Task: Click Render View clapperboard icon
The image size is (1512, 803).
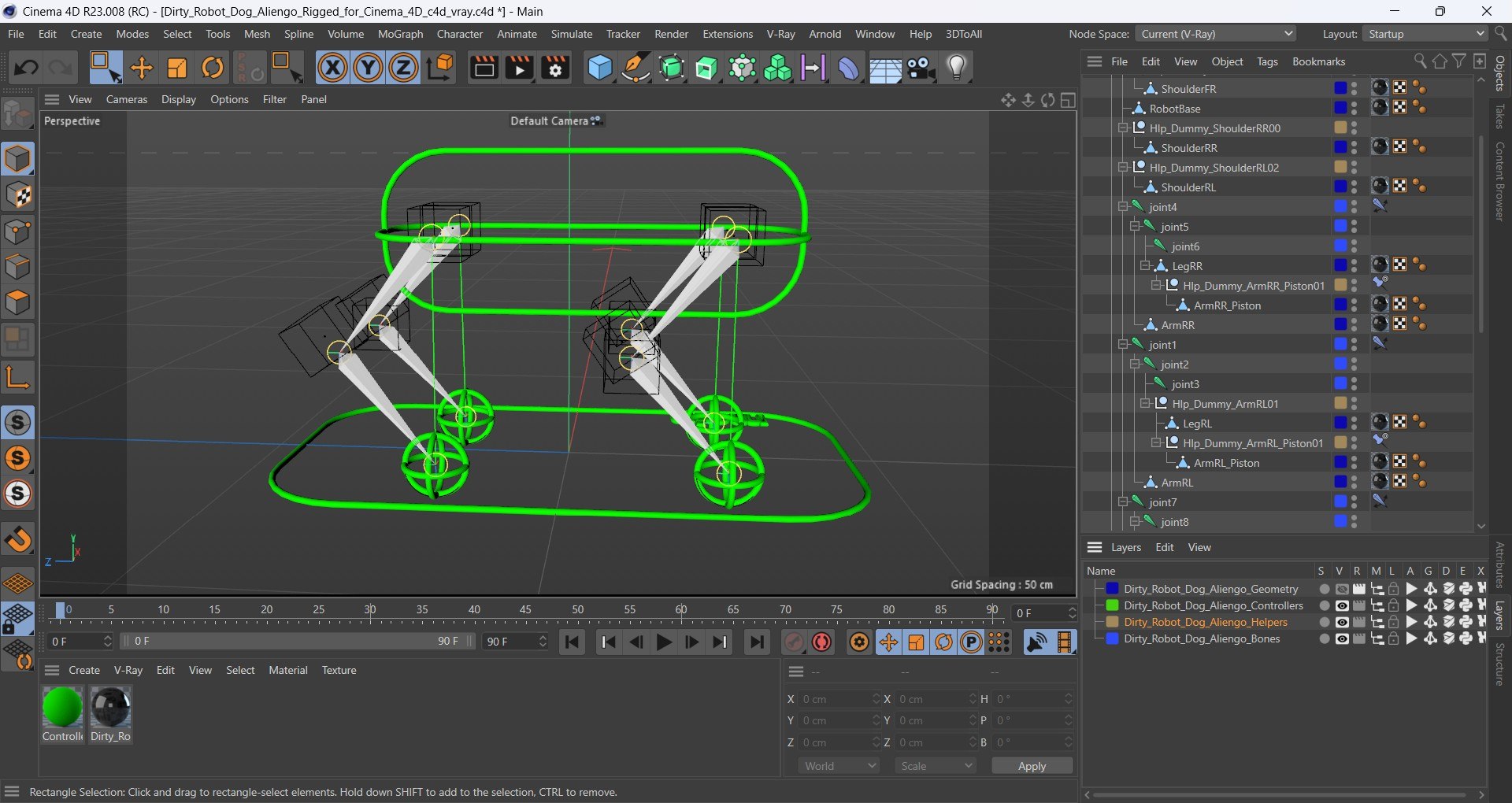Action: 484,68
